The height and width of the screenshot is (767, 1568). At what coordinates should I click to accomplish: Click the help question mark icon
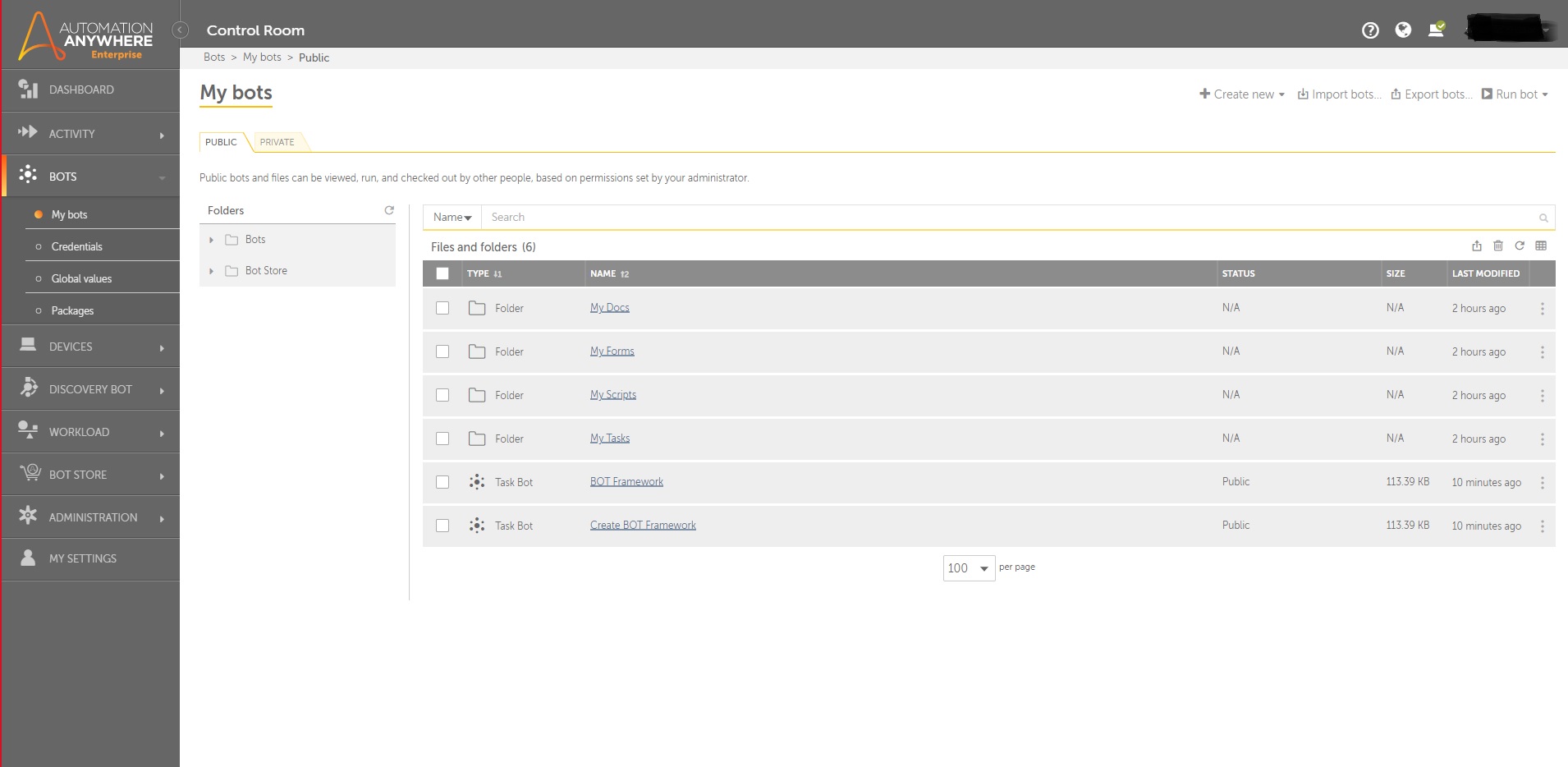(1370, 30)
